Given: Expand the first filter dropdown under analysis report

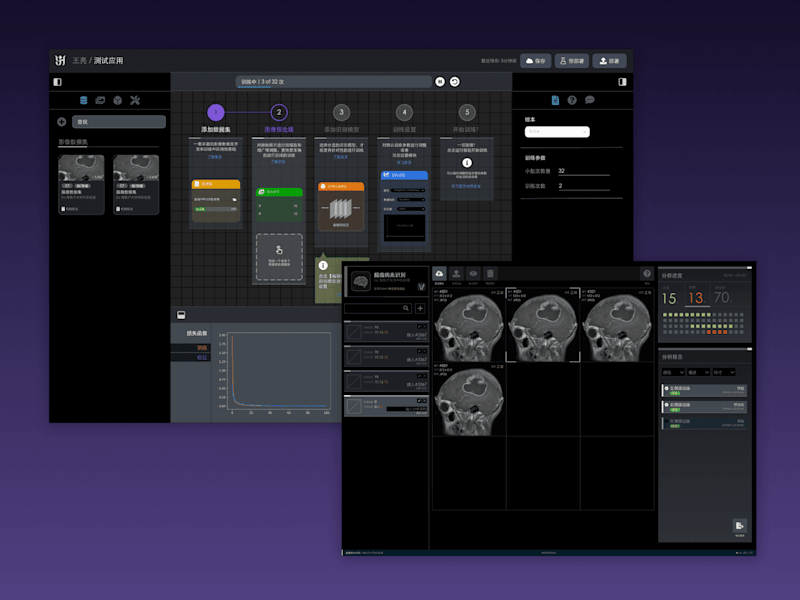Looking at the screenshot, I should click(x=673, y=372).
